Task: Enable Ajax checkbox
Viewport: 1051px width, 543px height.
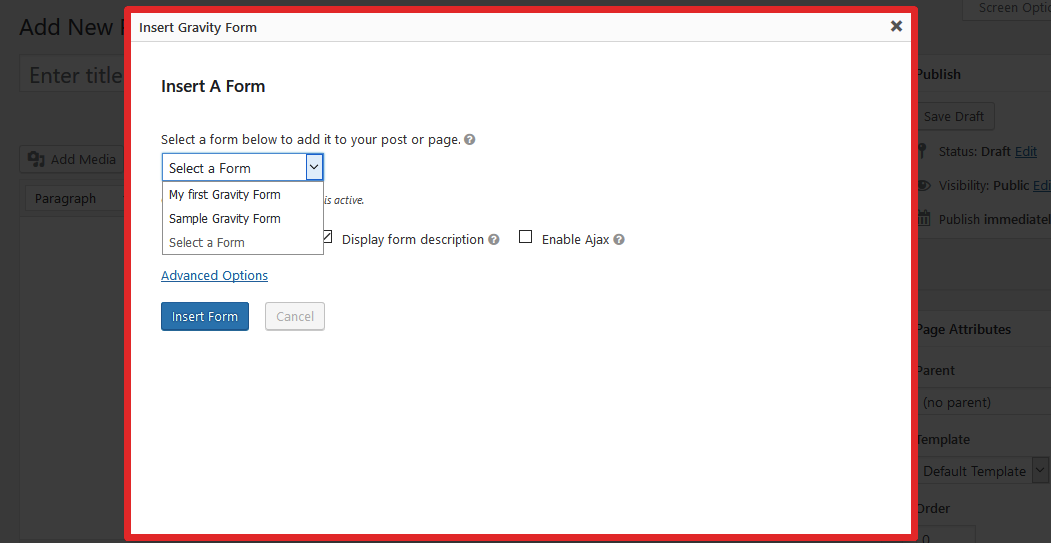Action: (526, 237)
